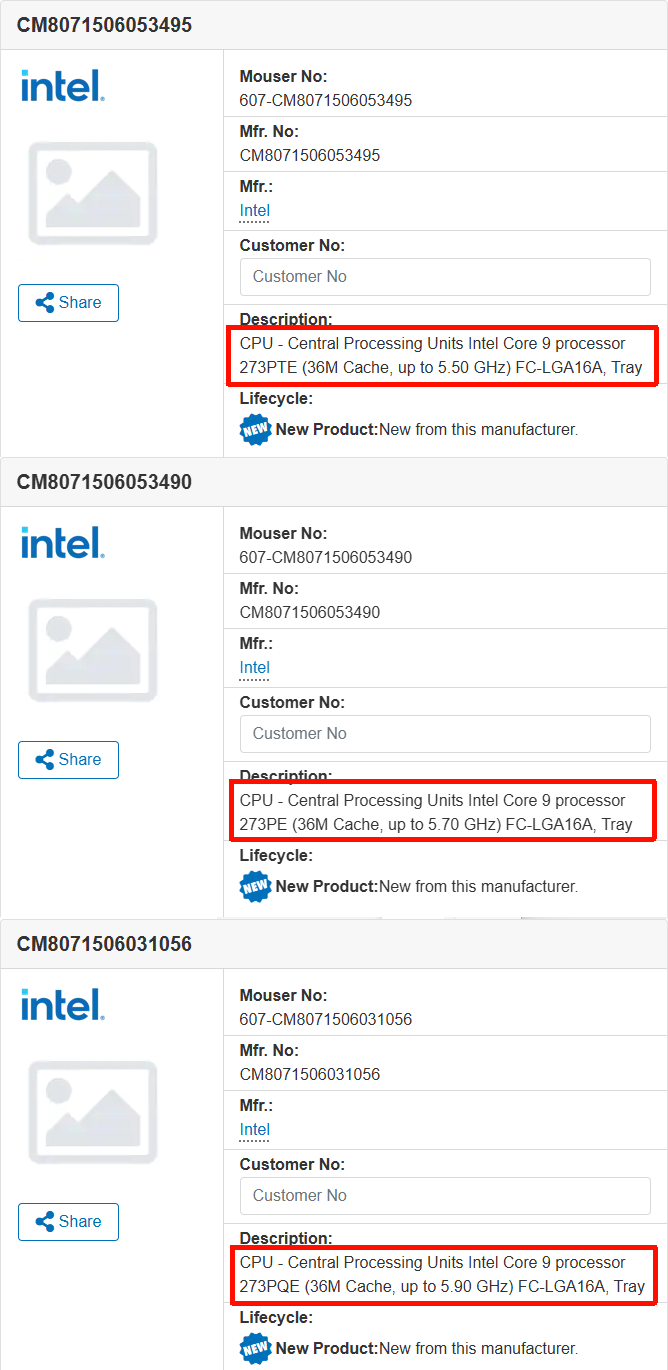Click Intel logo on CM8071506053490 card
Screen dimensions: 668x1370
pos(62,543)
